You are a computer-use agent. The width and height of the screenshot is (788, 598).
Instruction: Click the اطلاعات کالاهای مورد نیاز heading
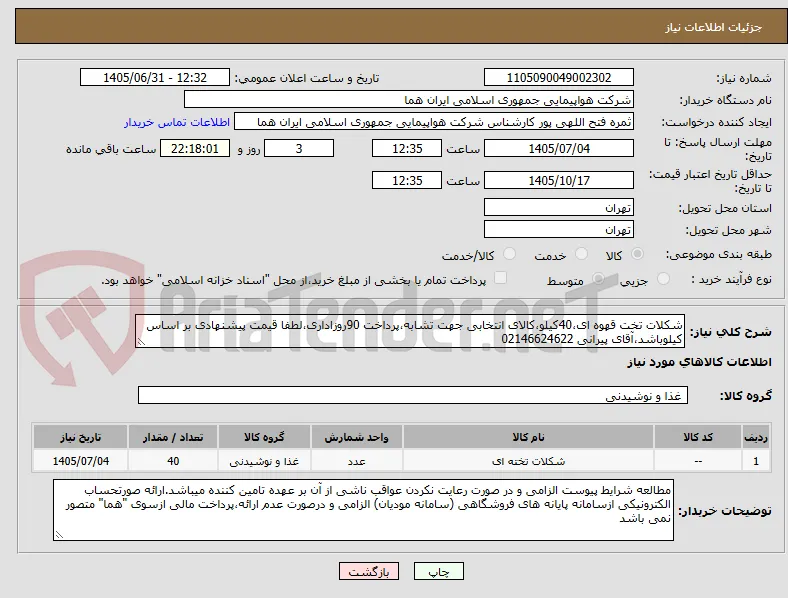tap(699, 362)
